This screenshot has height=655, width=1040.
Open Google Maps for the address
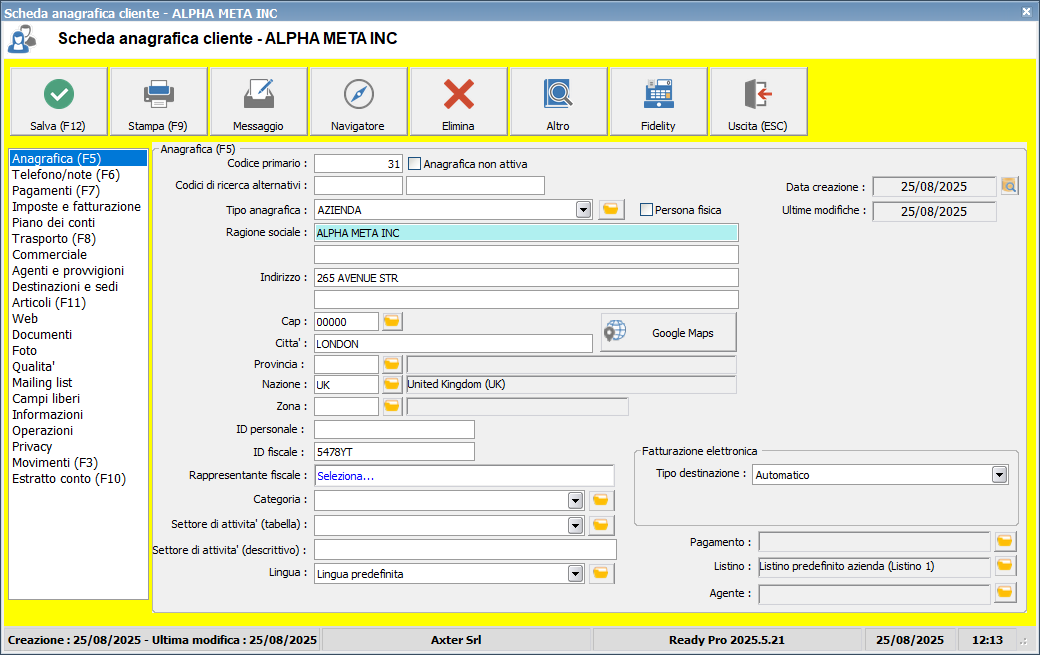669,332
